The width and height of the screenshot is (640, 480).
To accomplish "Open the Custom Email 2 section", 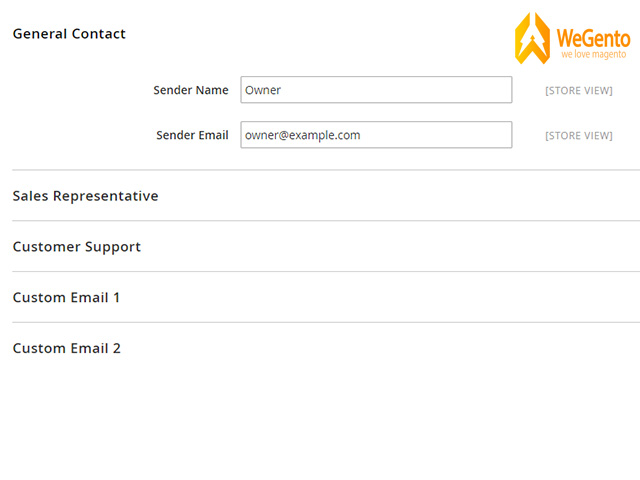I will pyautogui.click(x=67, y=348).
